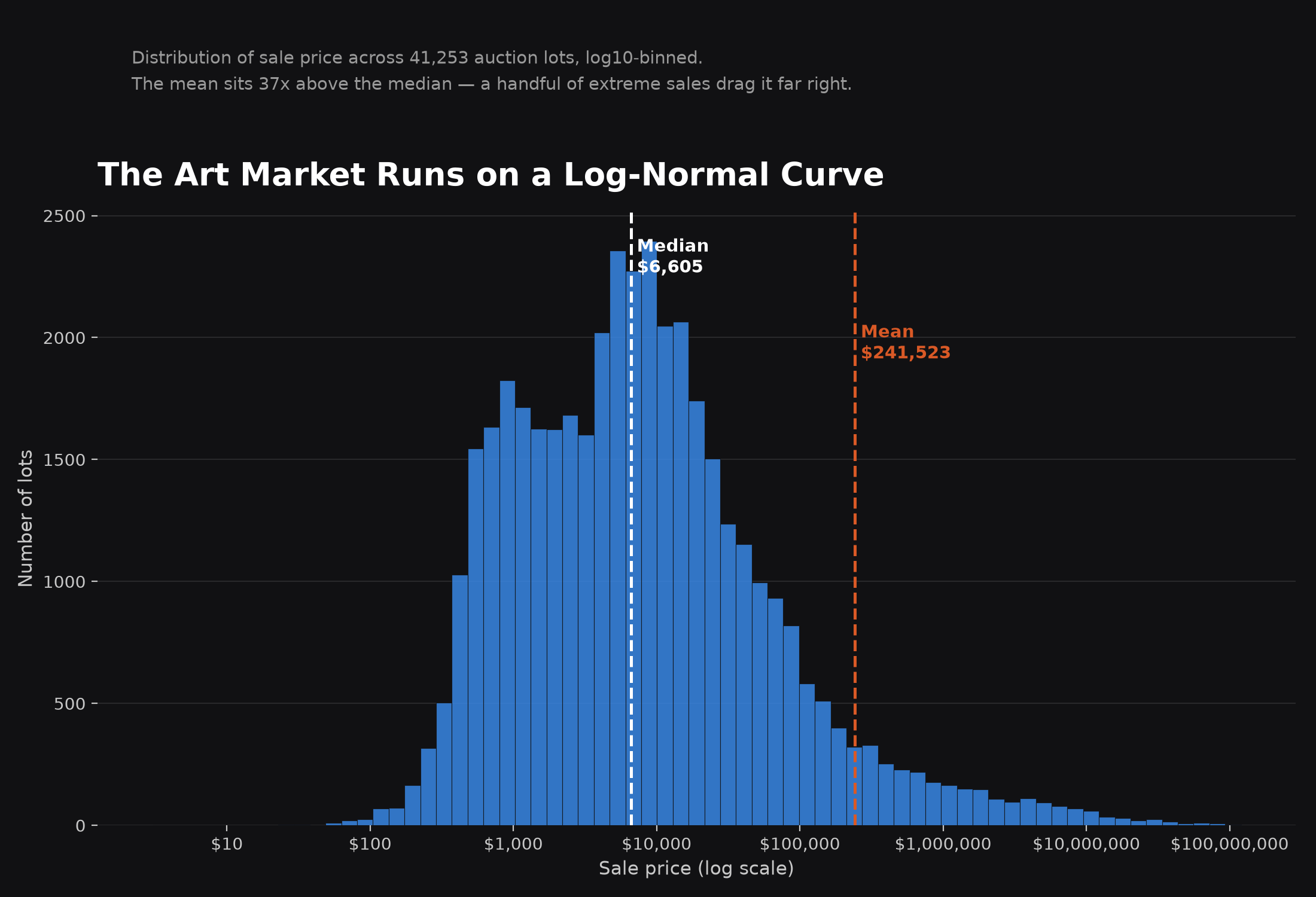Click the y-axis tick label '1500'
The image size is (1316, 897).
click(x=65, y=460)
